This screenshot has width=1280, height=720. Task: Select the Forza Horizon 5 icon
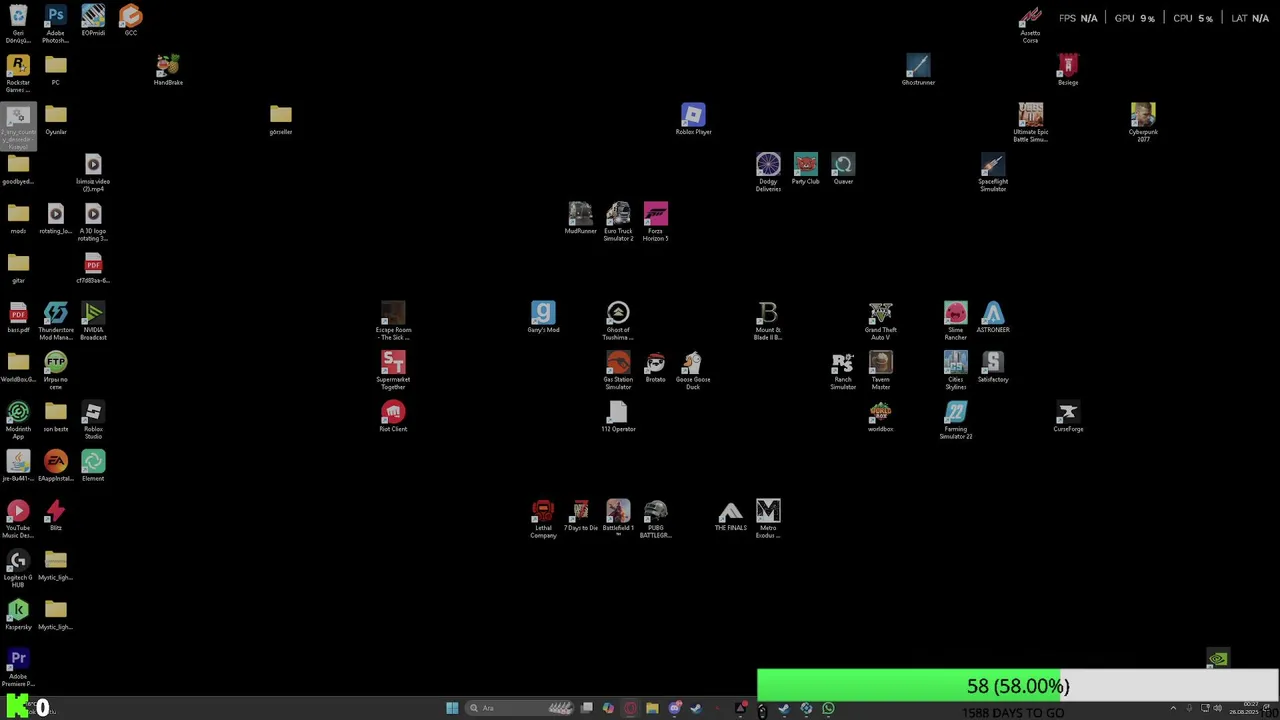point(656,222)
